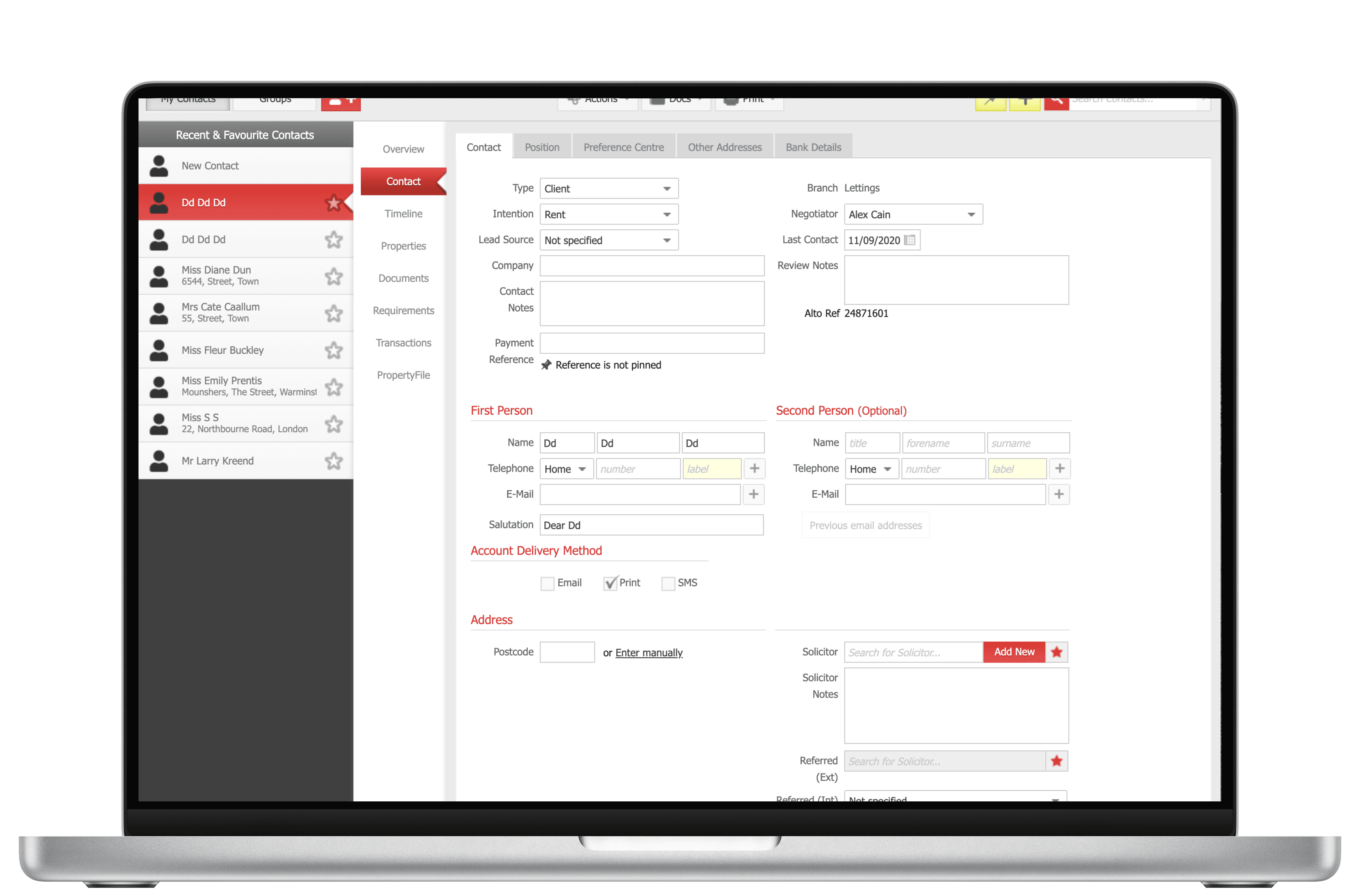The image size is (1360, 896).
Task: Select Miss Fleur Buckley from recent contacts
Action: point(223,350)
